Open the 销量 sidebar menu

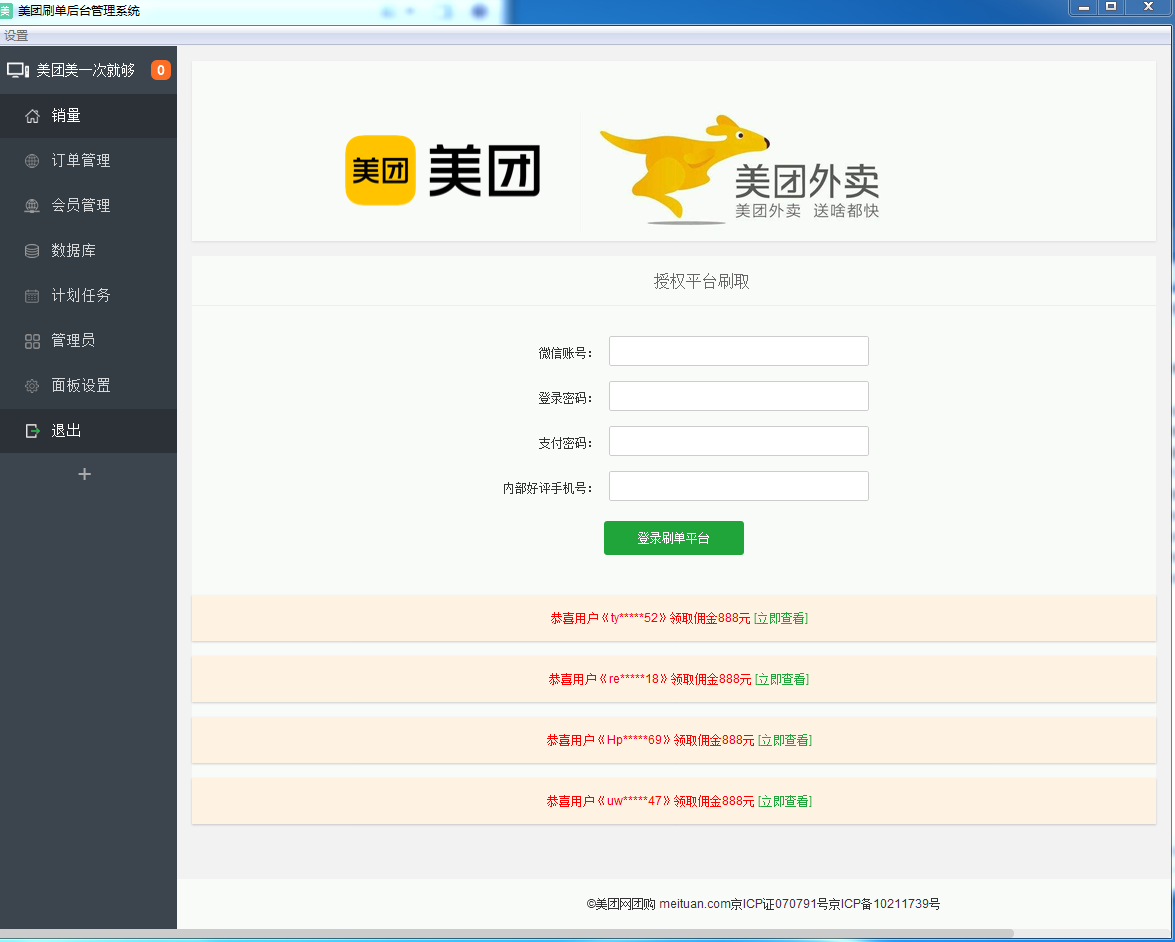(x=88, y=115)
